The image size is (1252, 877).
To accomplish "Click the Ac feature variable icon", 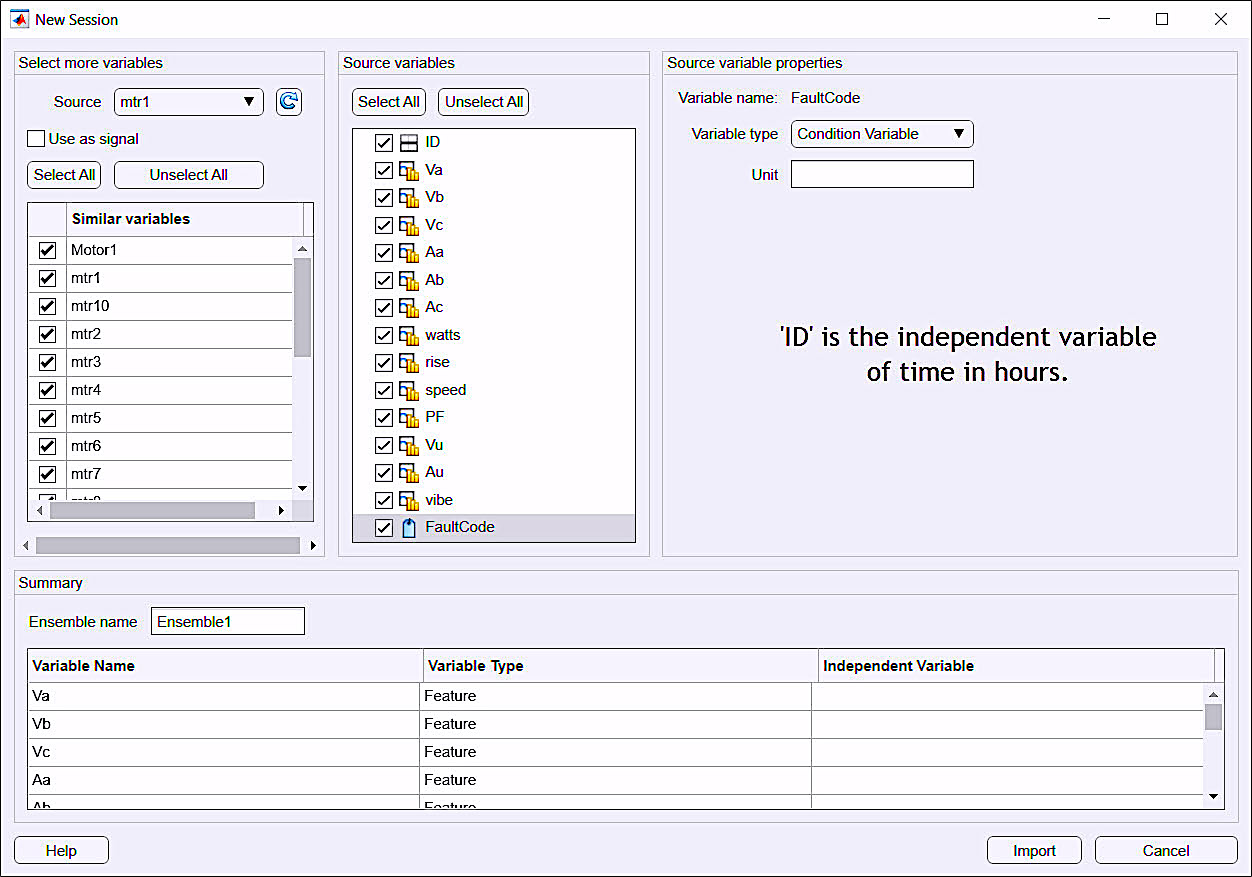I will (408, 308).
